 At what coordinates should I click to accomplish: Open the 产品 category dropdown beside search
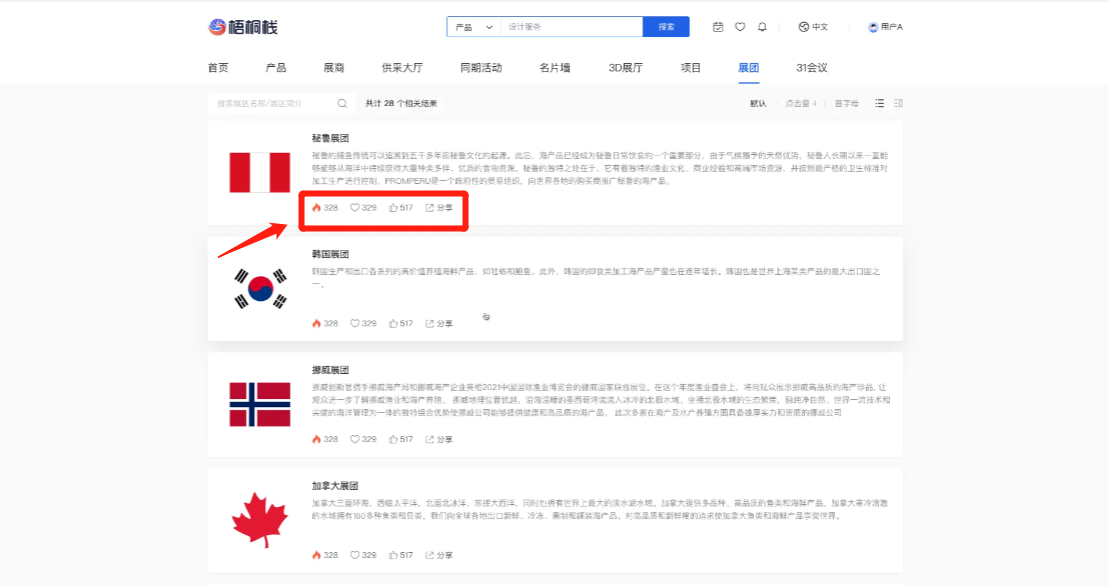(473, 27)
